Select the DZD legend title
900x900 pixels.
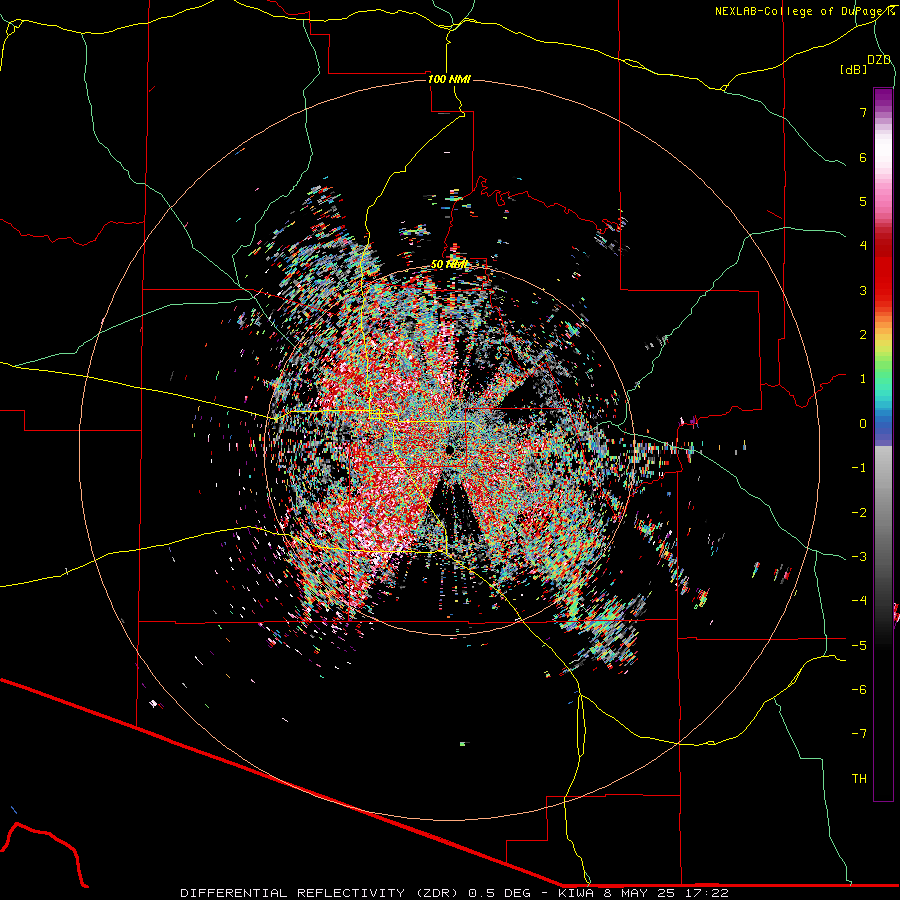(879, 60)
